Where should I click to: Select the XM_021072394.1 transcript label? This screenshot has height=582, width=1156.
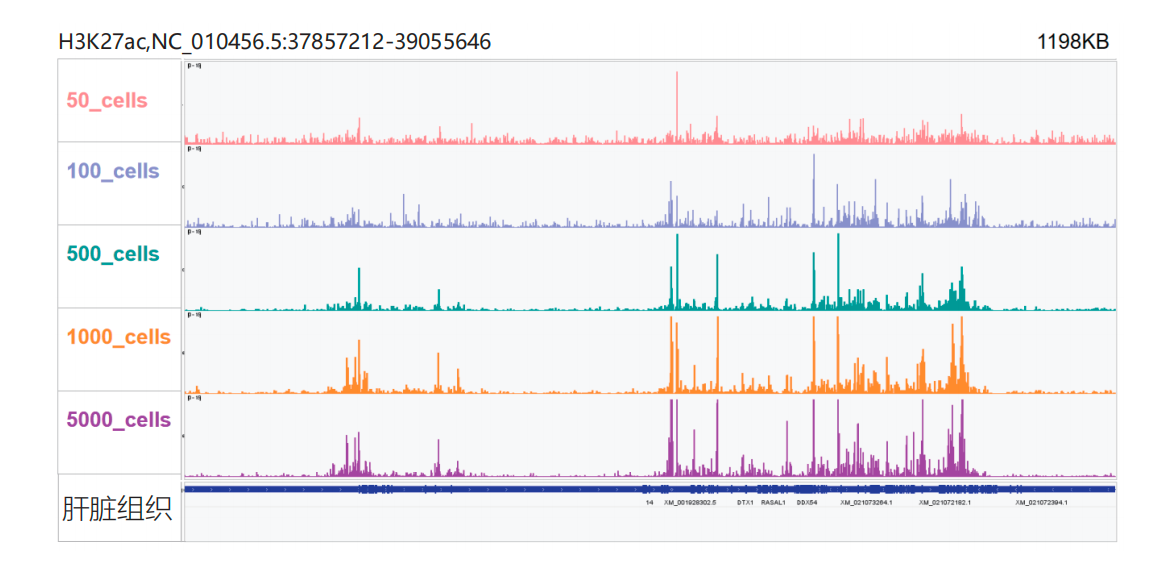point(1042,503)
